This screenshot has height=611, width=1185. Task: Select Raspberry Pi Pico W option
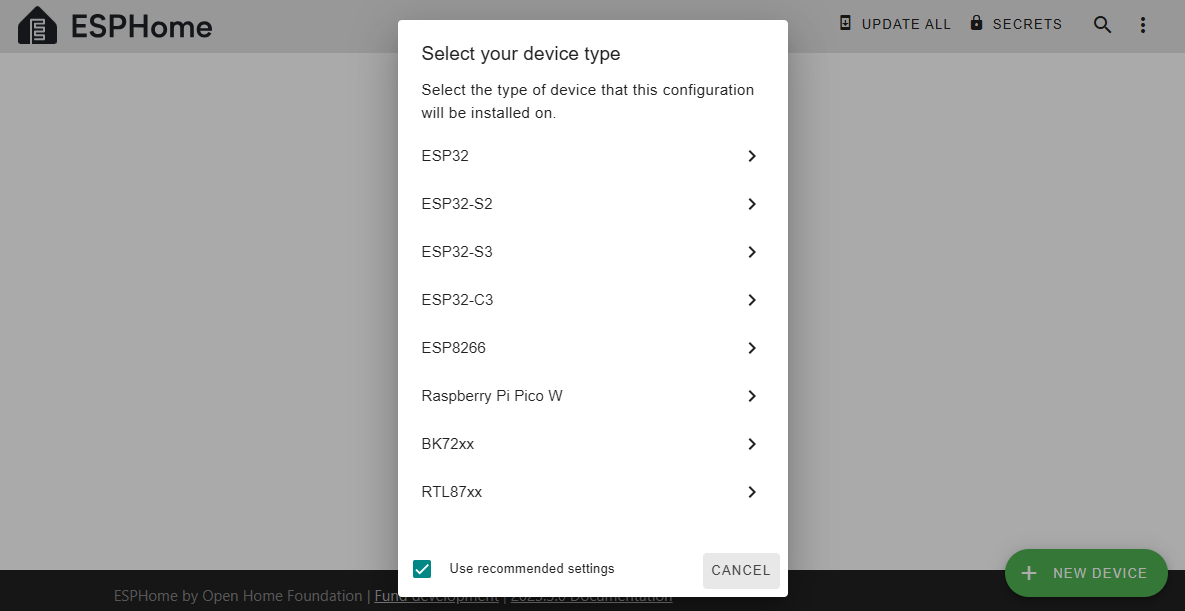click(492, 396)
